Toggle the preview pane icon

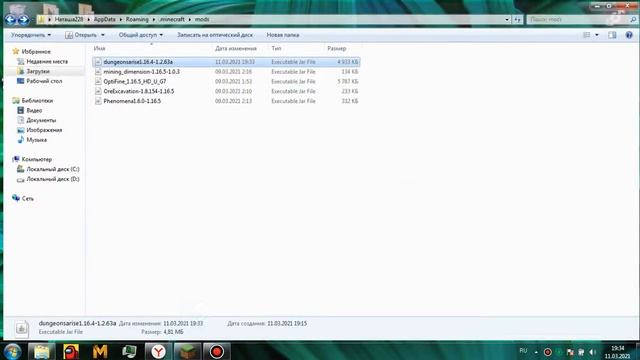612,35
